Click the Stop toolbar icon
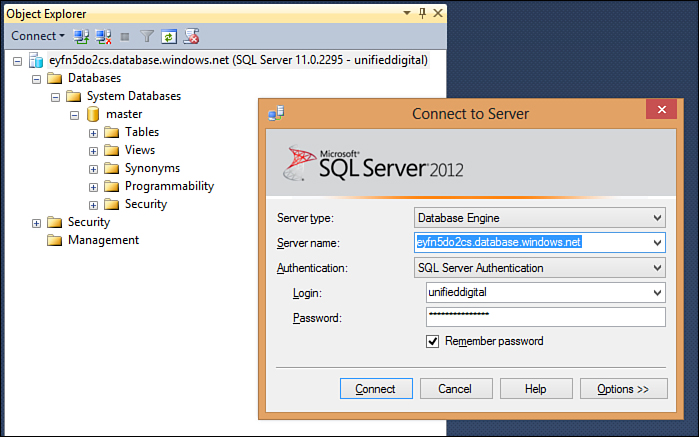The width and height of the screenshot is (699, 437). click(x=125, y=36)
